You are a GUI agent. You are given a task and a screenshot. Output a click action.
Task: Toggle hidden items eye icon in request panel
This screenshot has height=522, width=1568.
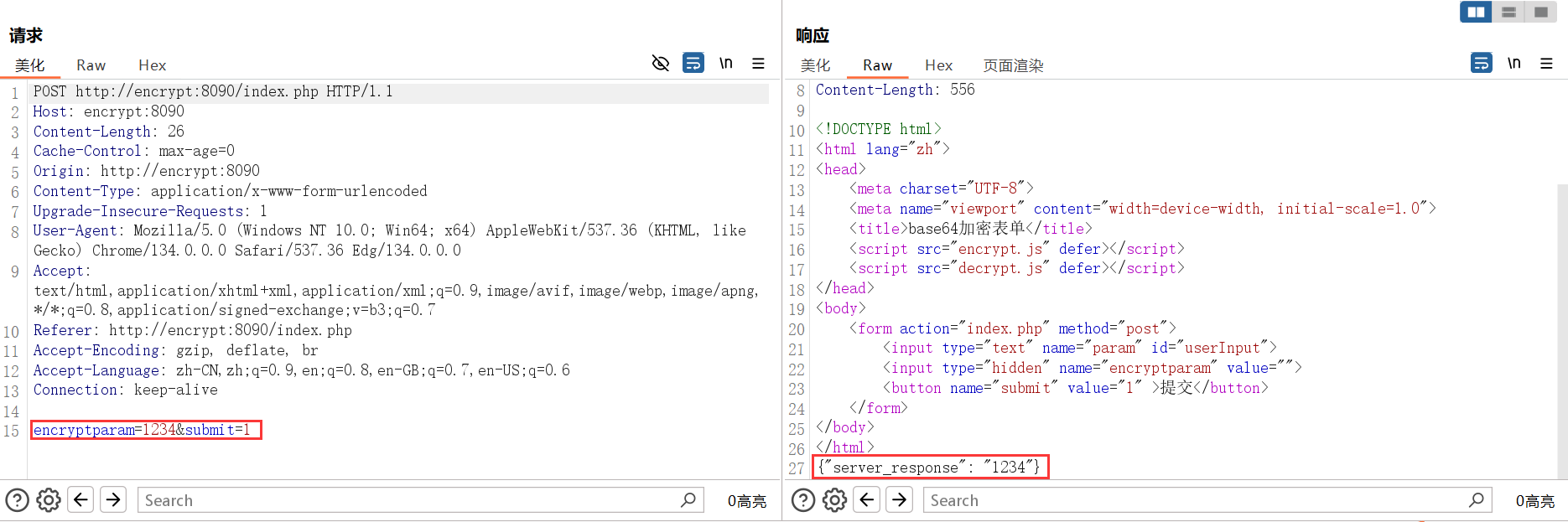click(x=661, y=63)
